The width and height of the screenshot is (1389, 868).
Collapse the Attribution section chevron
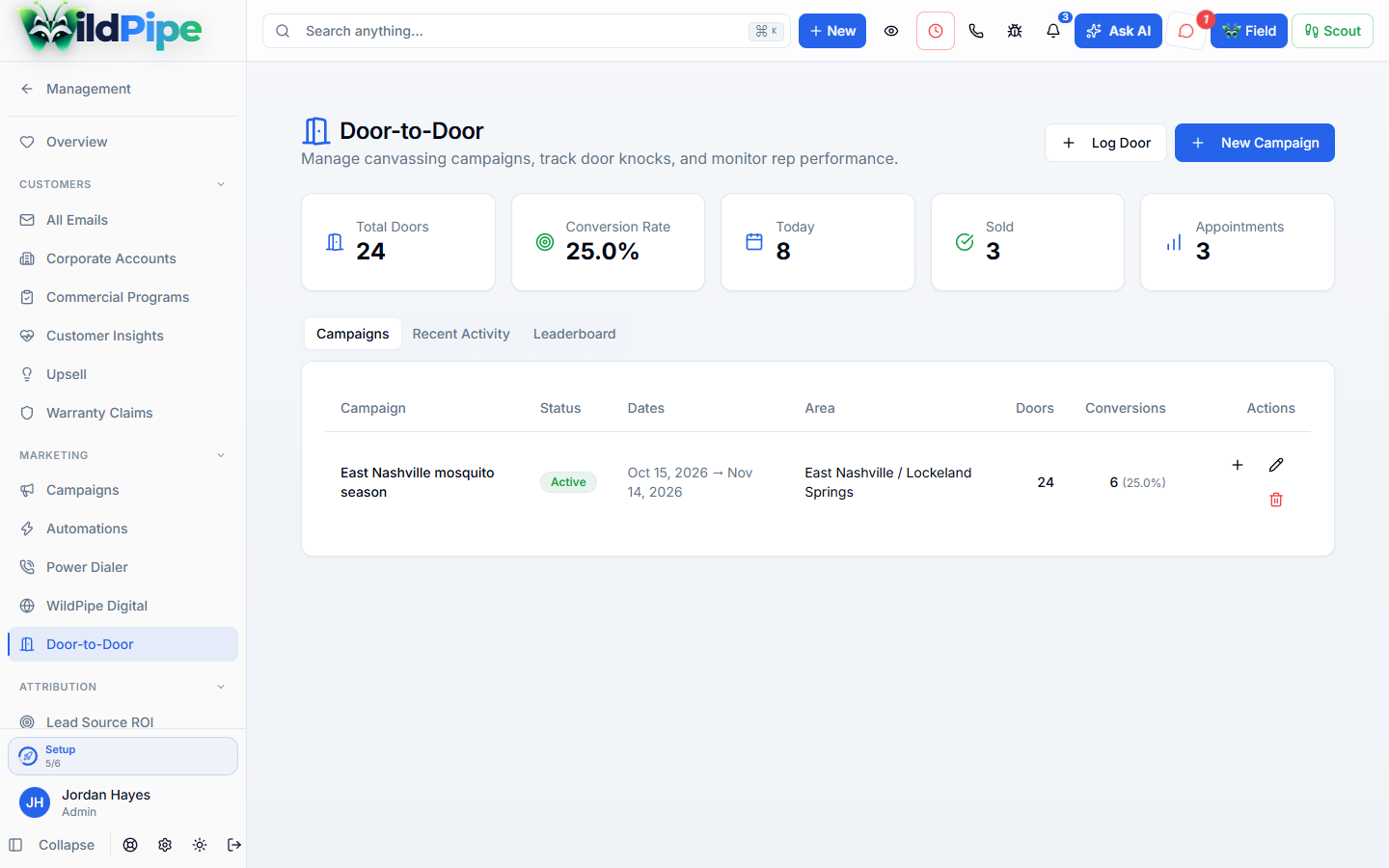[221, 687]
